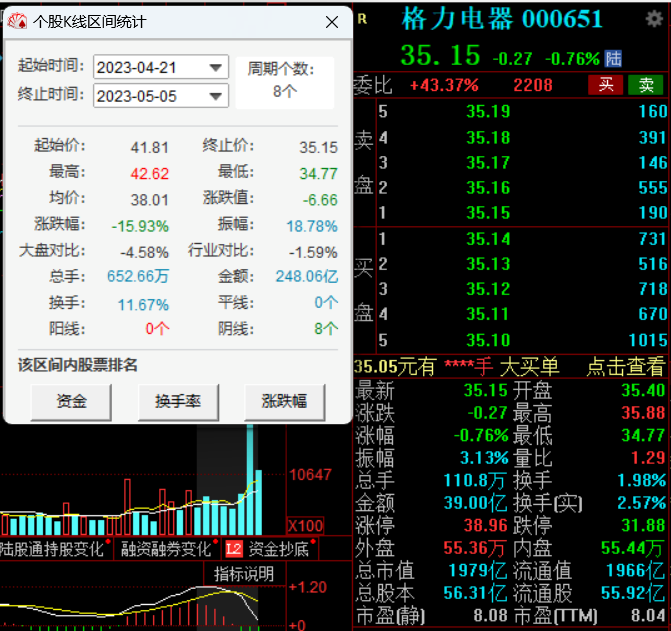671x631 pixels.
Task: Click the 外盘 value 55.36万
Action: tap(475, 548)
